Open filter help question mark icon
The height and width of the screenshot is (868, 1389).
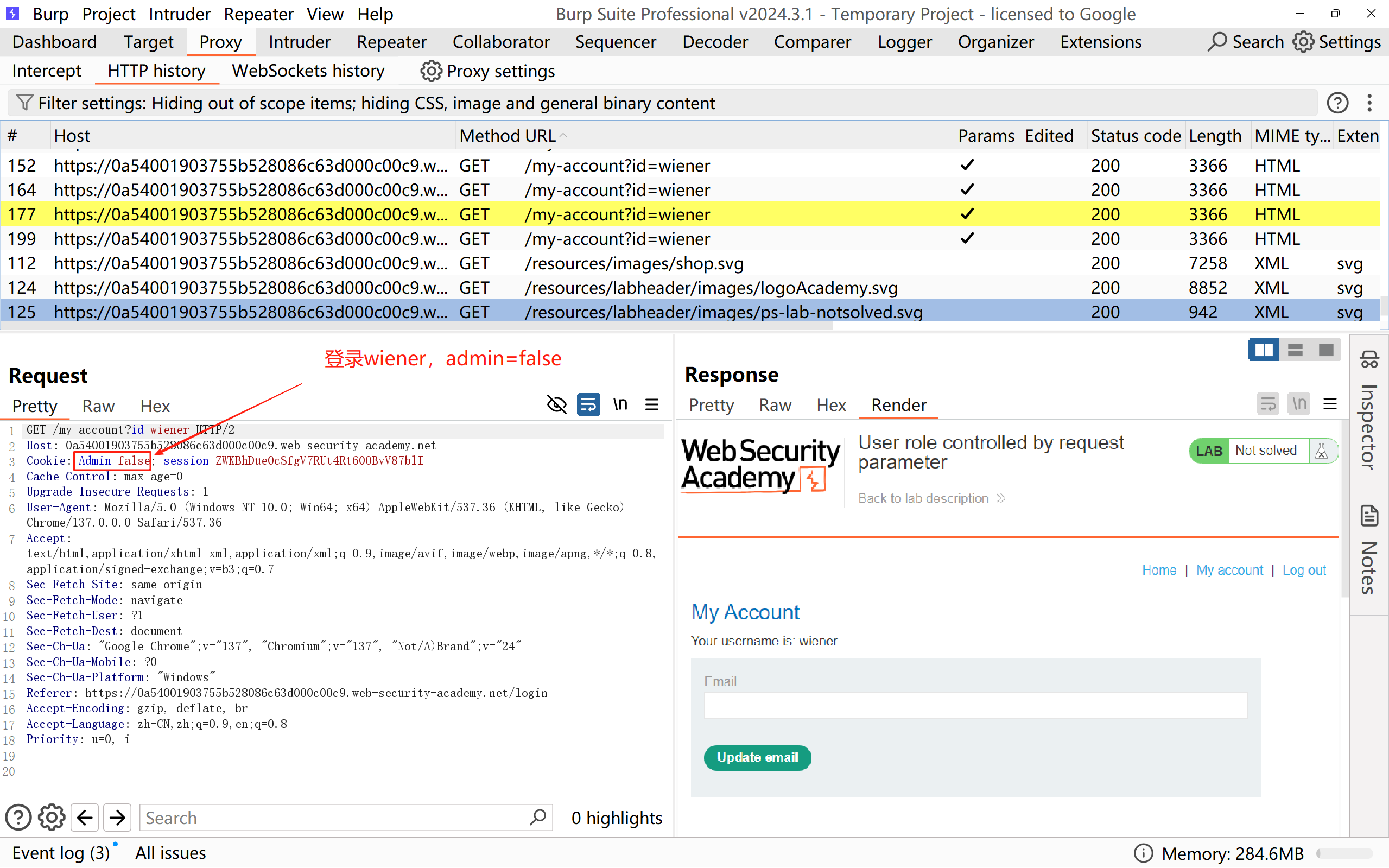point(1337,103)
